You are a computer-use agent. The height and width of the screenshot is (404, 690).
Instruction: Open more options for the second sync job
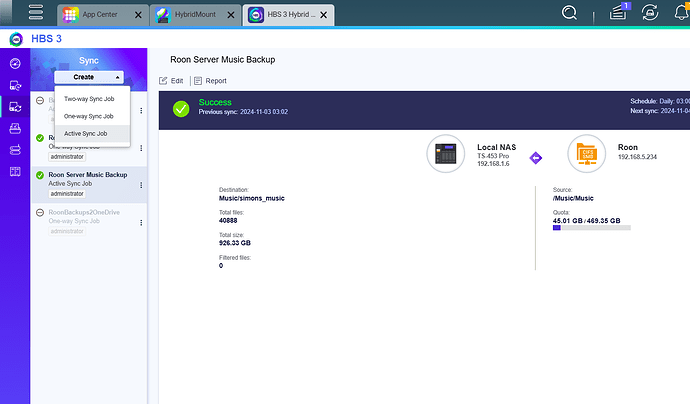pos(141,148)
